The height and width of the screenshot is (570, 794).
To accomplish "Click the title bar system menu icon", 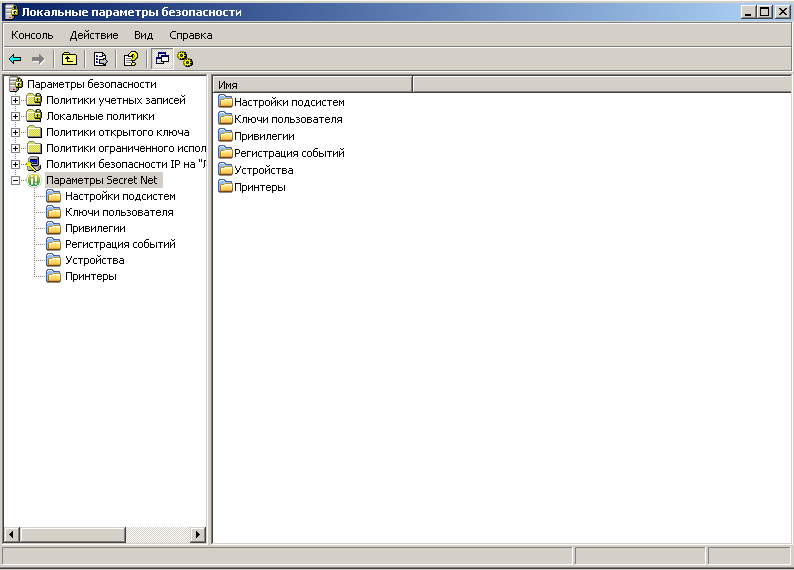I will point(12,11).
